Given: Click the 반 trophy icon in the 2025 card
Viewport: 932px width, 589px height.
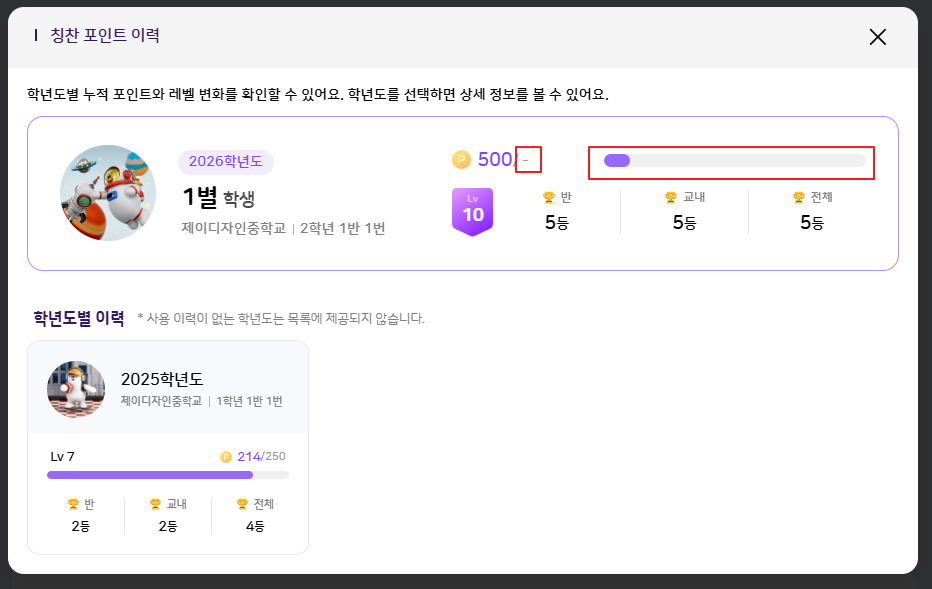Looking at the screenshot, I should (x=73, y=504).
